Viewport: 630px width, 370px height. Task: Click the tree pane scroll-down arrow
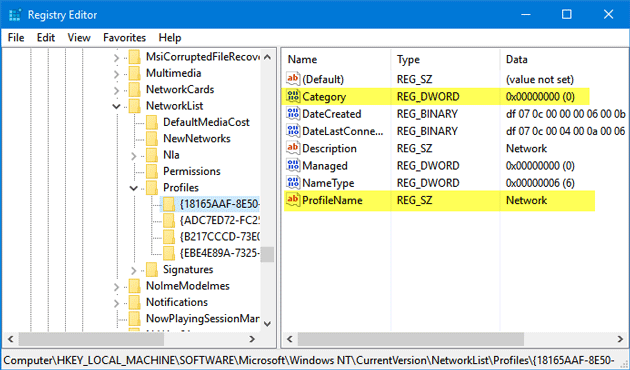pyautogui.click(x=267, y=323)
